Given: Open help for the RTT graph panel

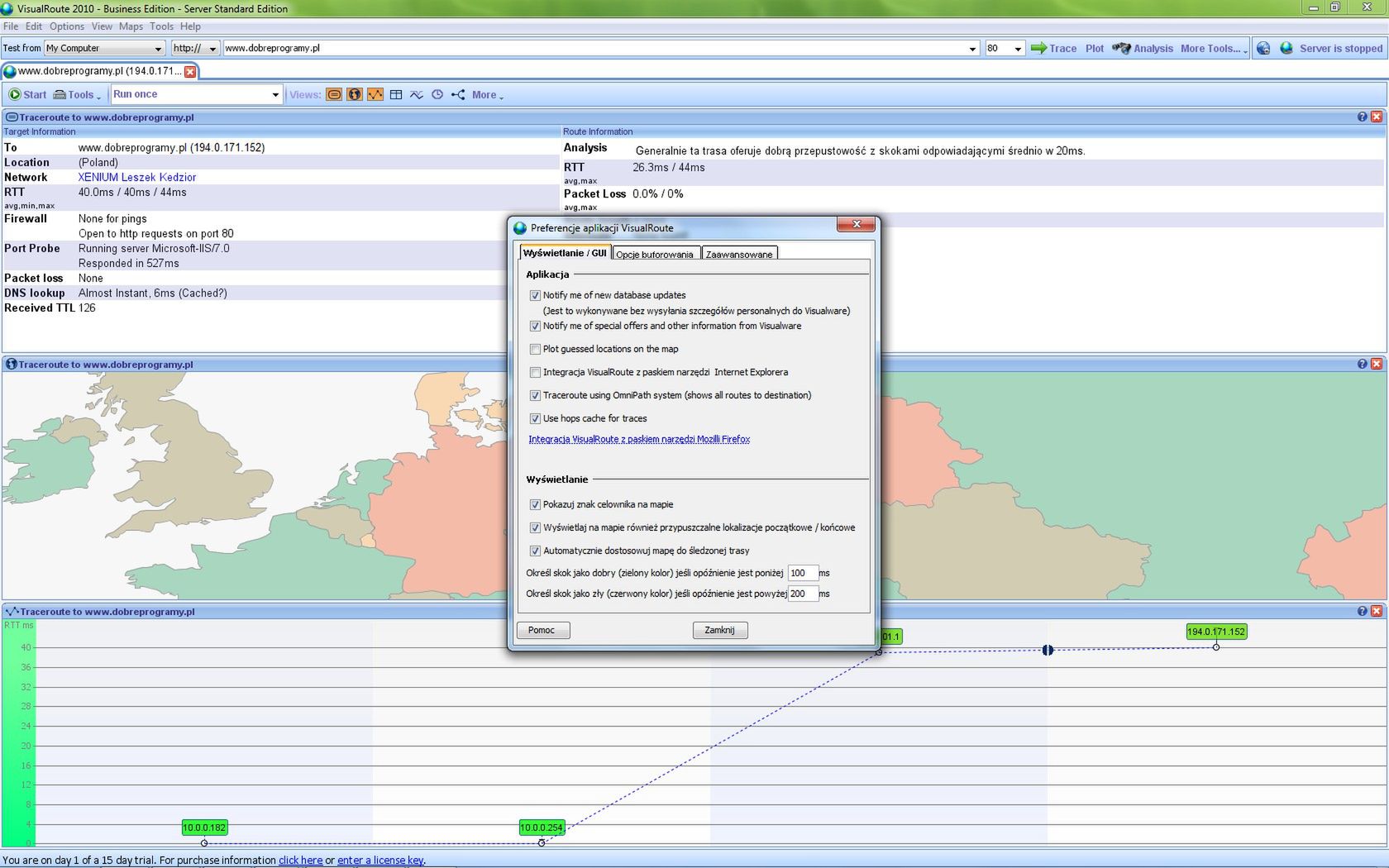Looking at the screenshot, I should [x=1362, y=611].
